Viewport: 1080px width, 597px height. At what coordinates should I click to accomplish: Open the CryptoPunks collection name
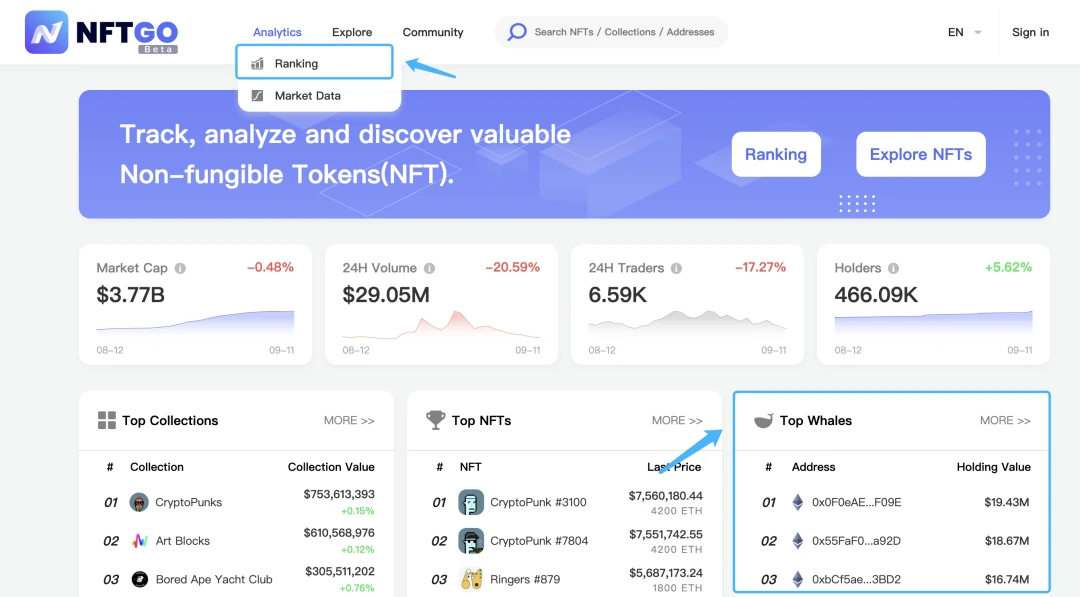(188, 502)
